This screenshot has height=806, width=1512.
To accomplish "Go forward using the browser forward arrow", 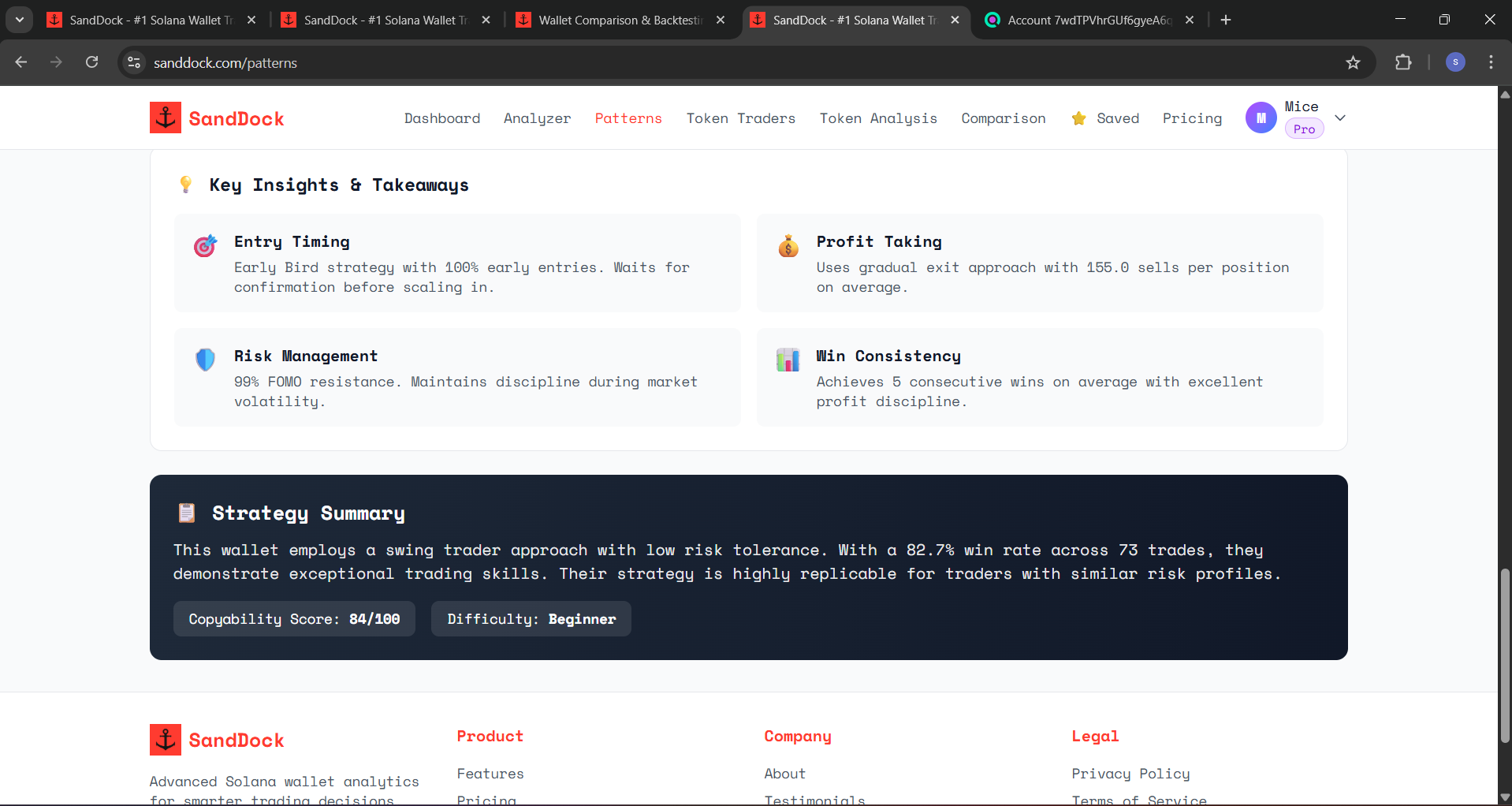I will coord(56,62).
